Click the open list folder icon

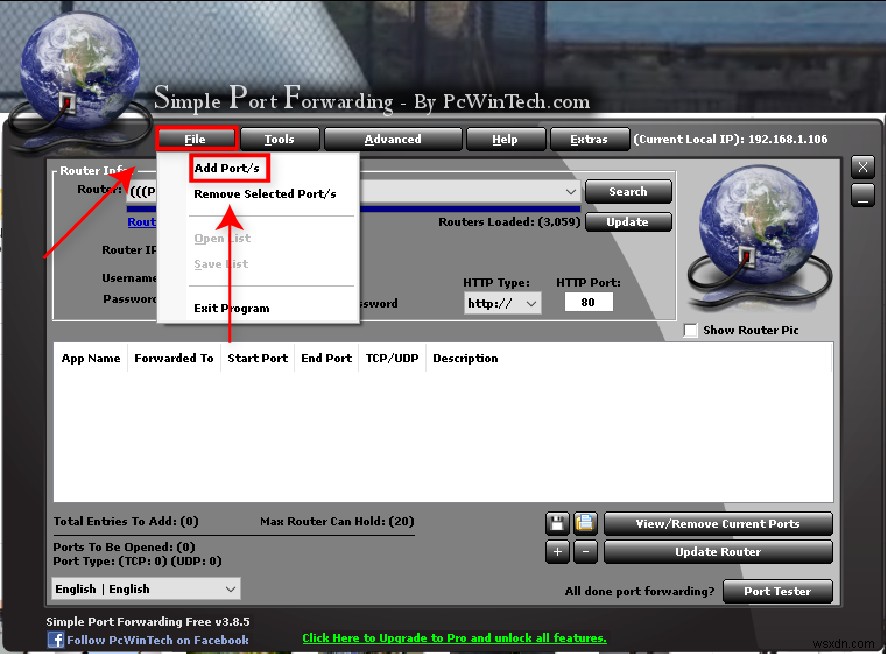coord(585,523)
